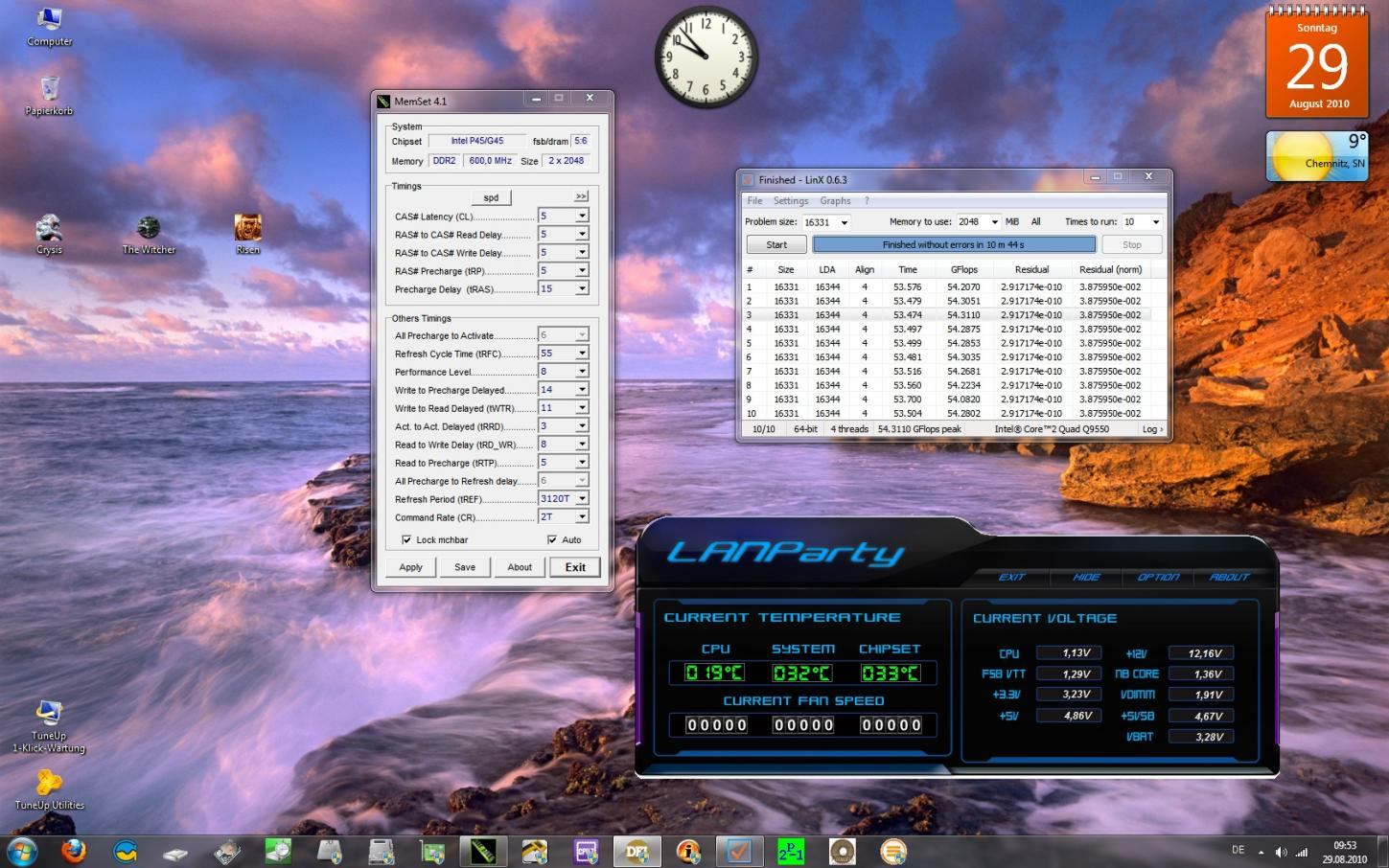Viewport: 1389px width, 868px height.
Task: Open the LinX ? help menu
Action: pyautogui.click(x=867, y=201)
